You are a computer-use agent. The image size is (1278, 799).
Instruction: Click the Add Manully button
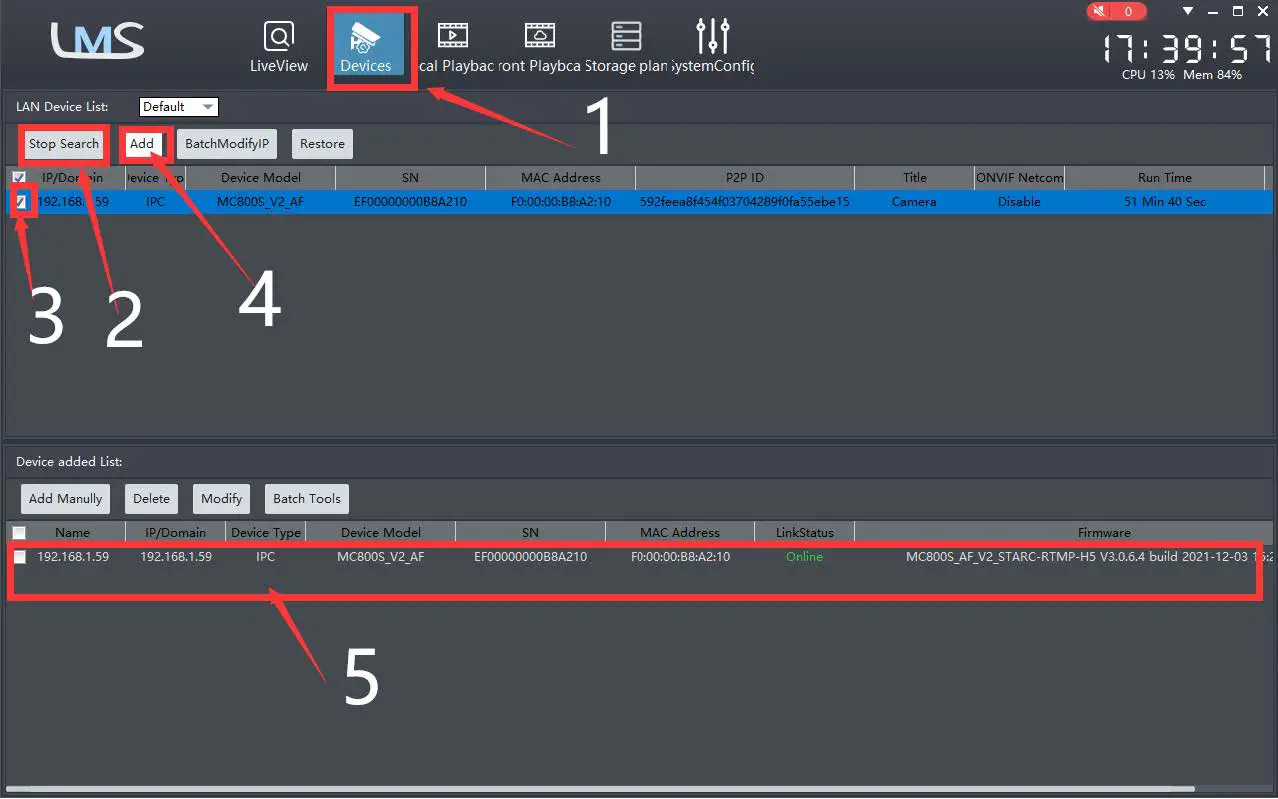[x=65, y=498]
